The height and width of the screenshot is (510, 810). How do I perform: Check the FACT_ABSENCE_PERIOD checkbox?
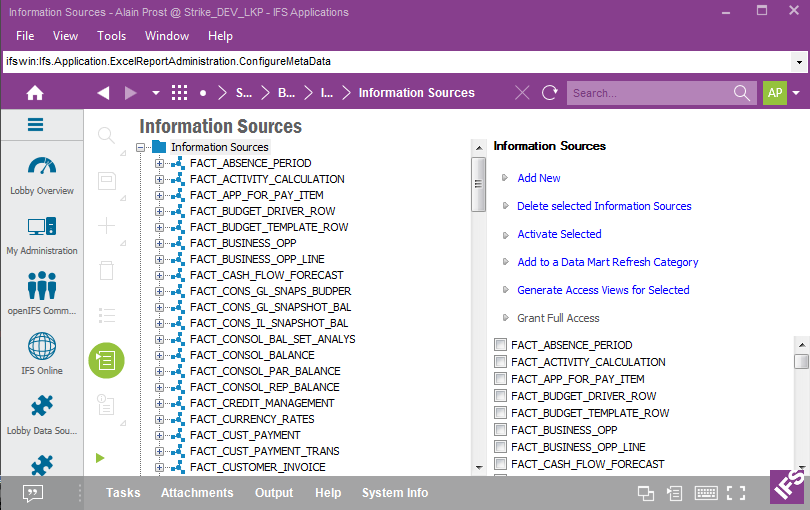coord(500,346)
